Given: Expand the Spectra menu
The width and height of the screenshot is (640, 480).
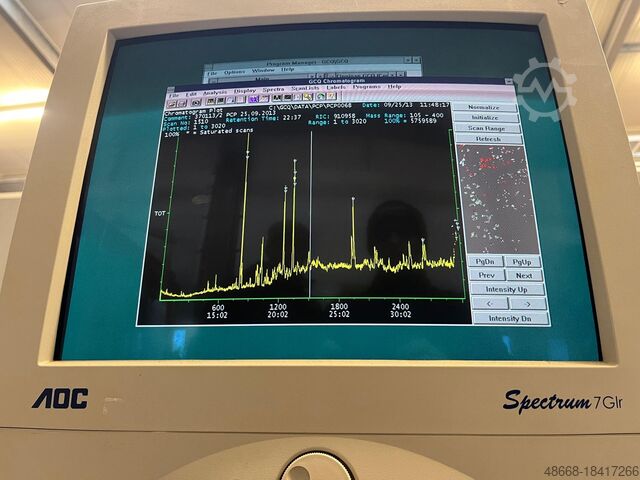Looking at the screenshot, I should point(273,90).
